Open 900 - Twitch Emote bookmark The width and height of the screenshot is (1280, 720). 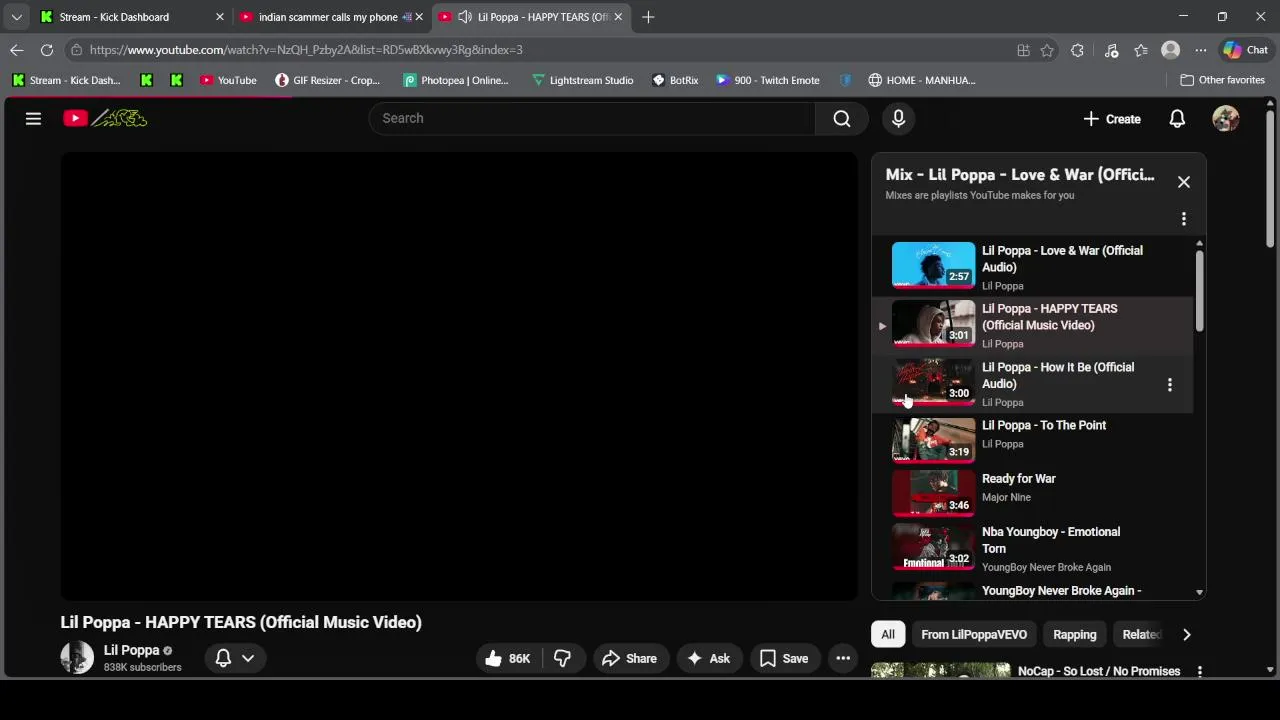(768, 80)
